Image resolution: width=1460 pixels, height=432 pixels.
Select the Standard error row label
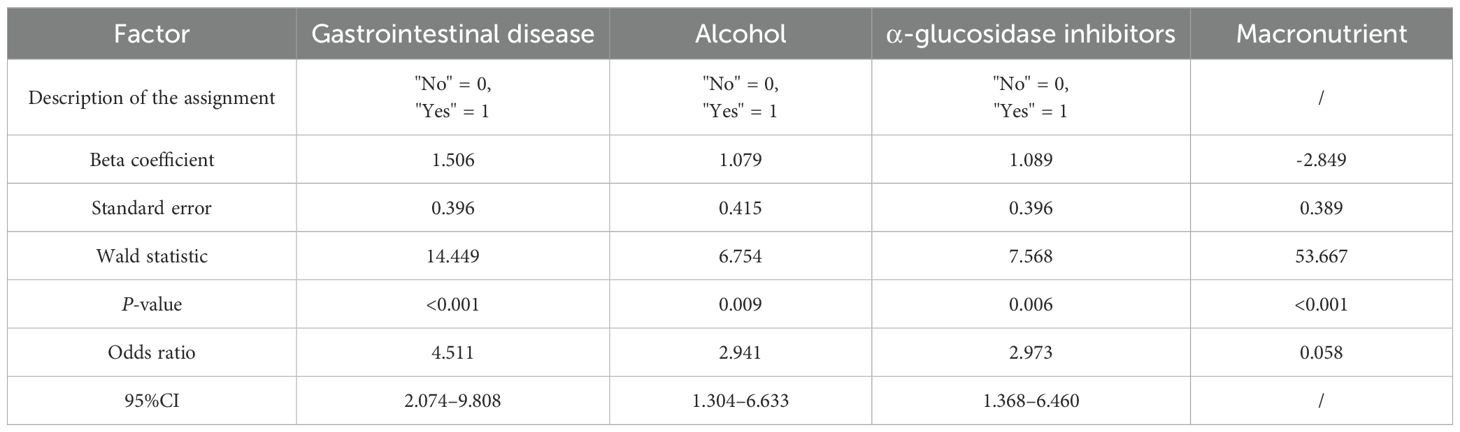(149, 208)
